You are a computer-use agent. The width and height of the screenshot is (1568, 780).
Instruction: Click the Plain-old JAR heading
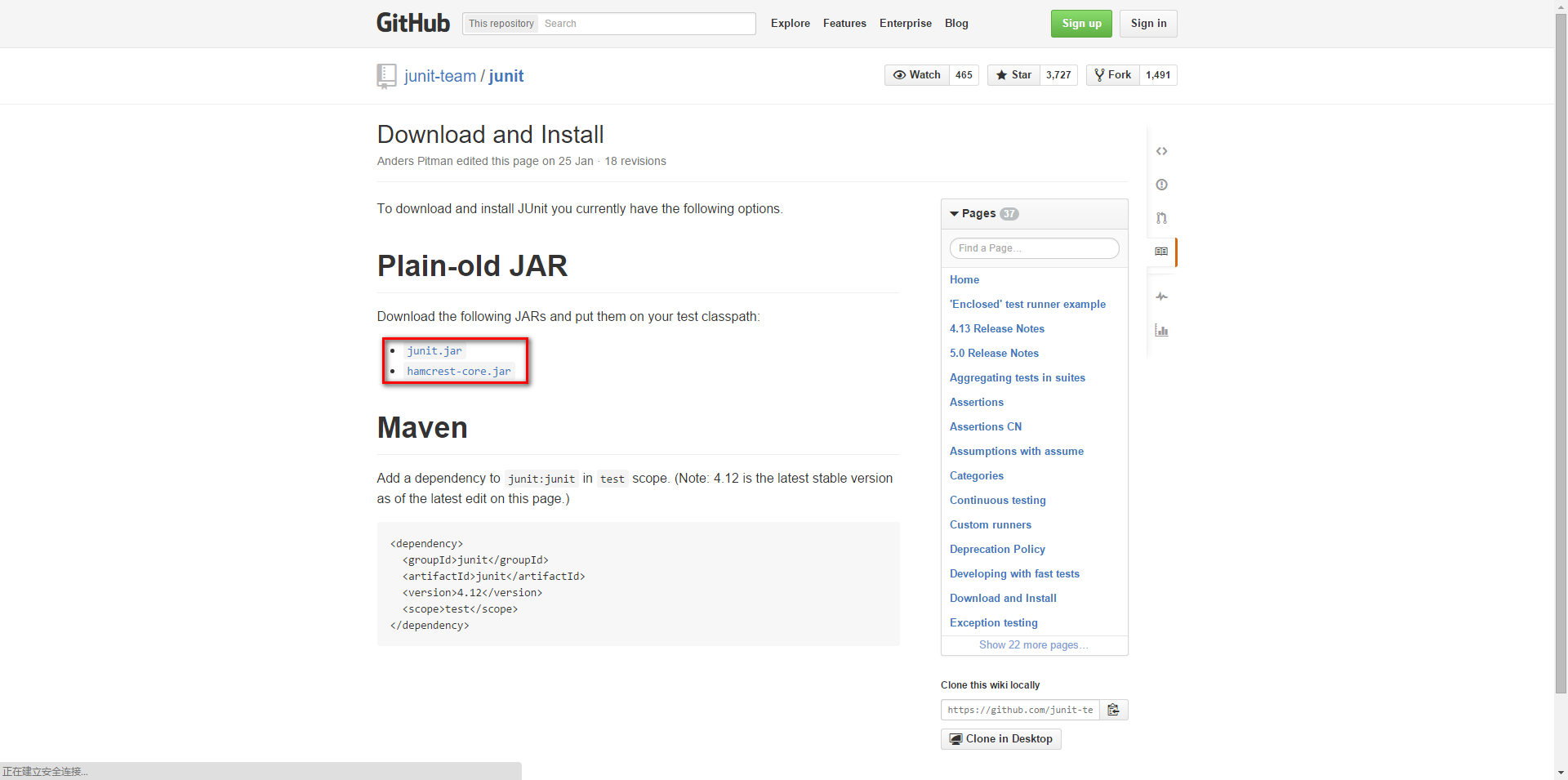pos(472,266)
